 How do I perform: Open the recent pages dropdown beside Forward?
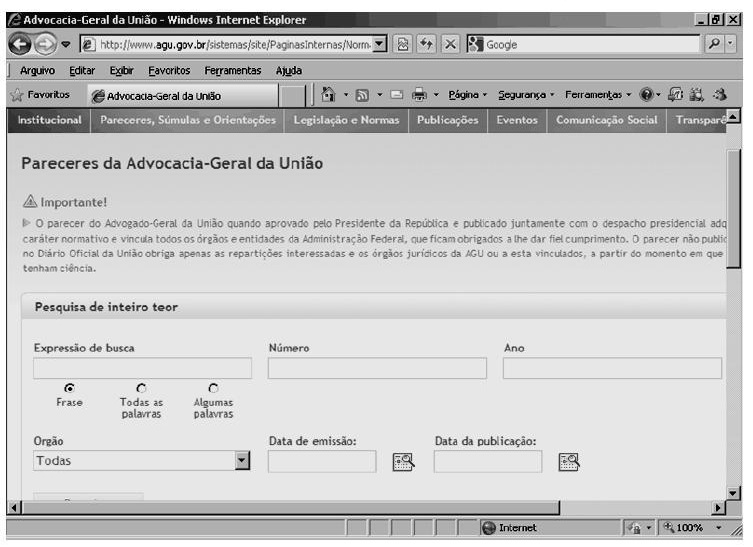point(66,45)
